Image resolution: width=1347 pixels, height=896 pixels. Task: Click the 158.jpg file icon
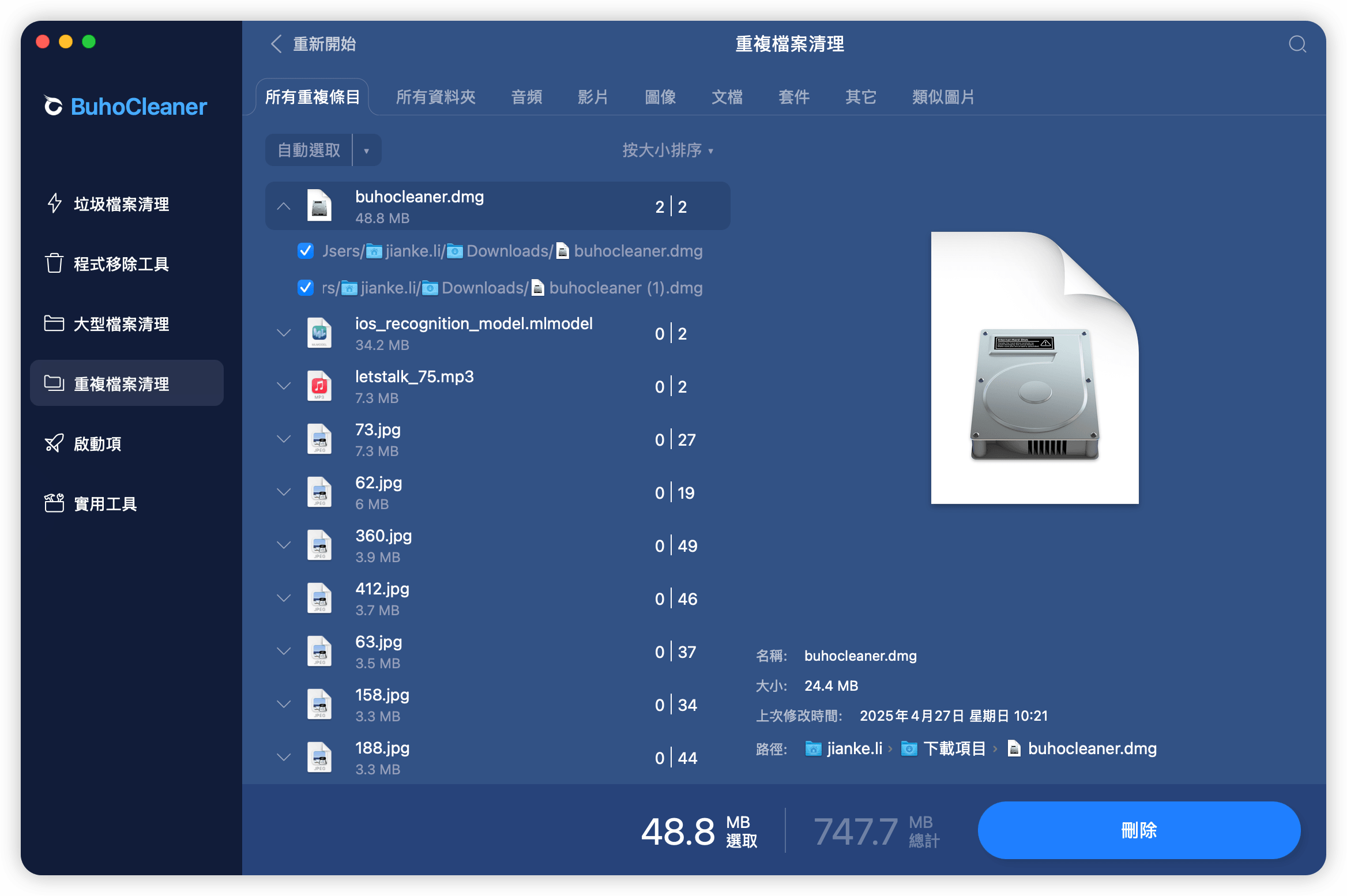[319, 705]
